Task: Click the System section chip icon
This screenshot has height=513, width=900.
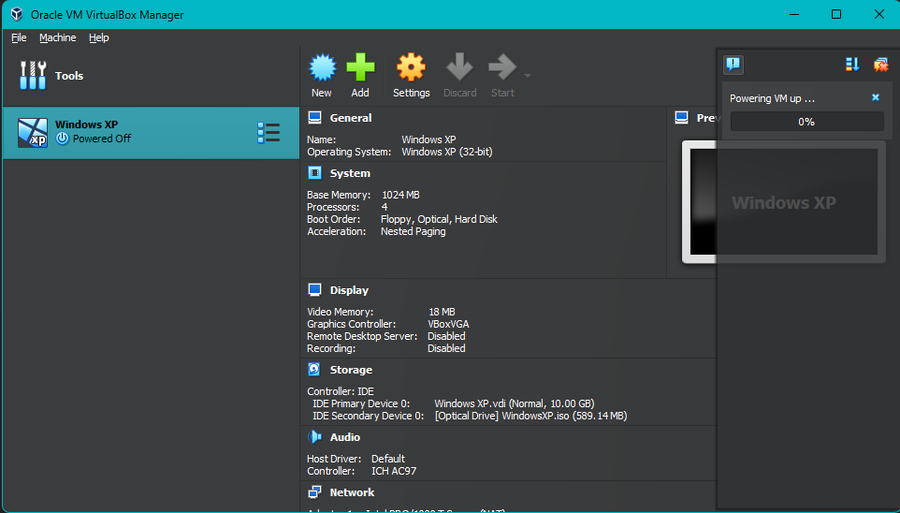Action: pyautogui.click(x=315, y=173)
